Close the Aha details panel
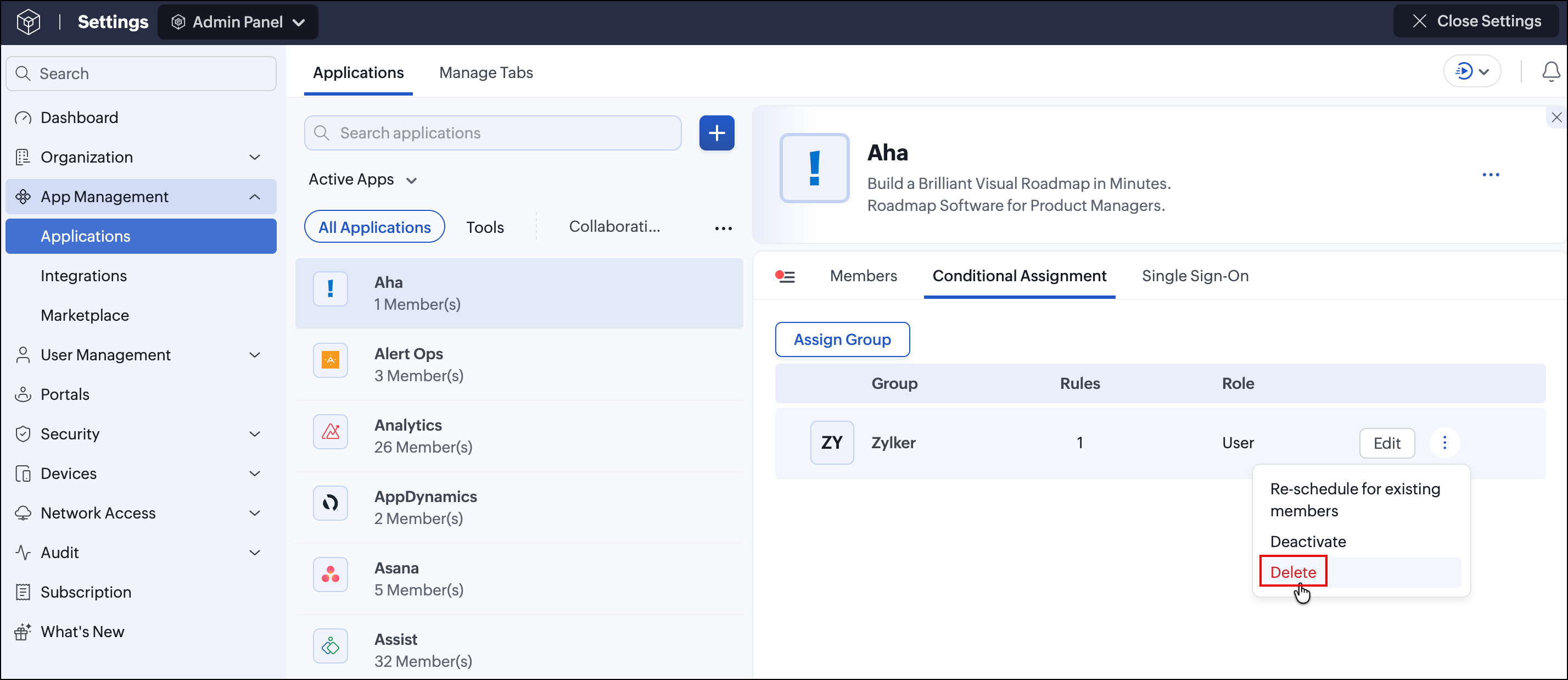Image resolution: width=1568 pixels, height=680 pixels. (1556, 118)
